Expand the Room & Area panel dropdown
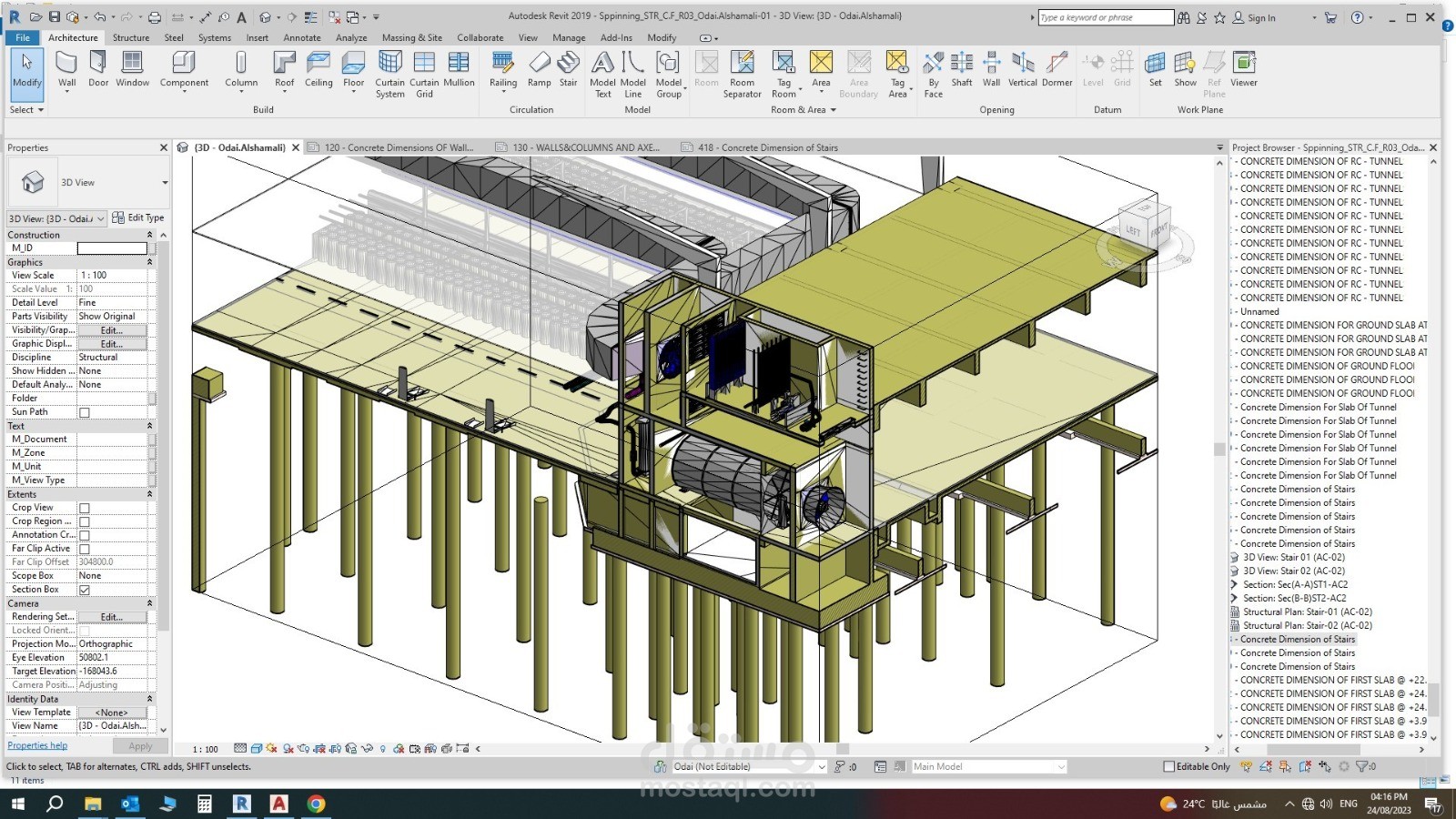The width and height of the screenshot is (1456, 819). coord(804,110)
